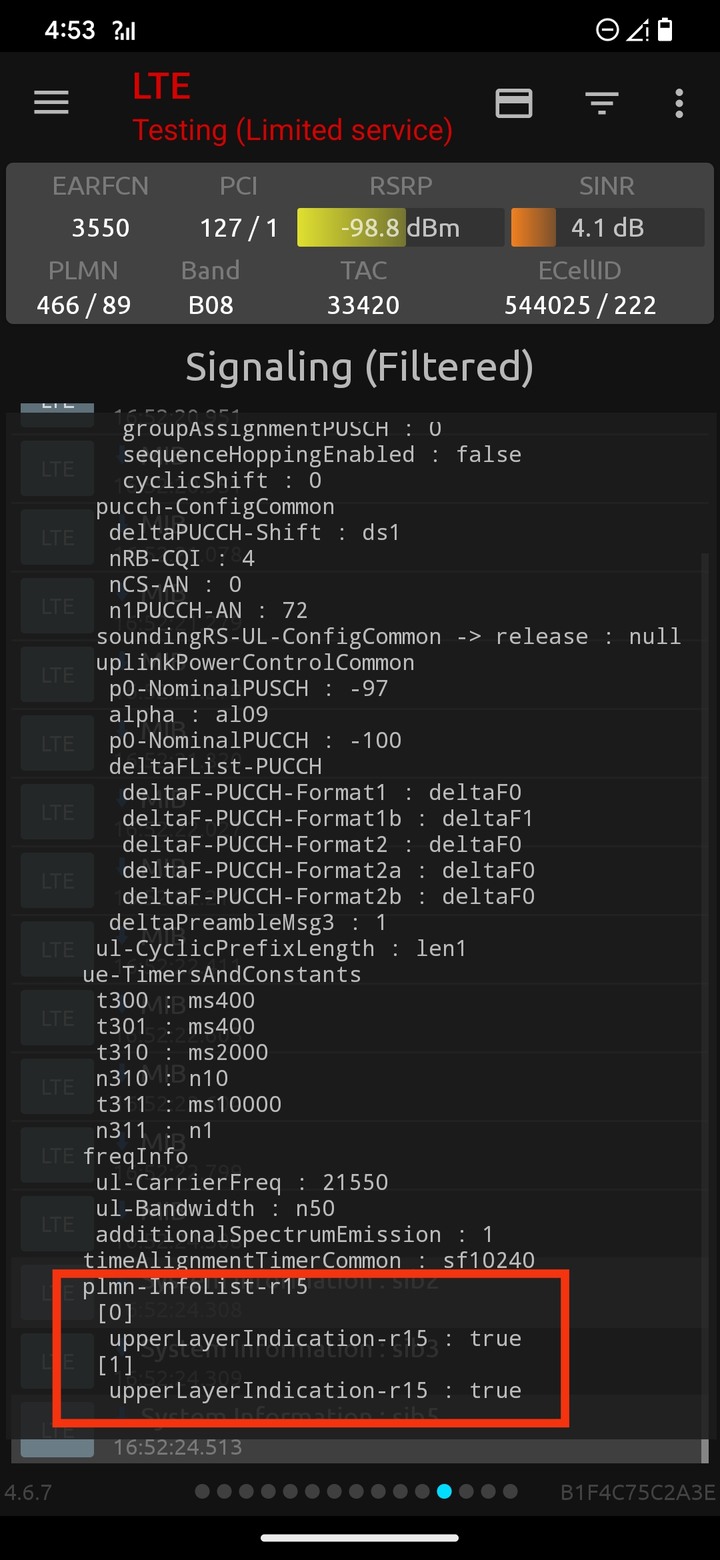Tap the Testing (Limited service) status text
The width and height of the screenshot is (720, 1560).
pos(292,130)
